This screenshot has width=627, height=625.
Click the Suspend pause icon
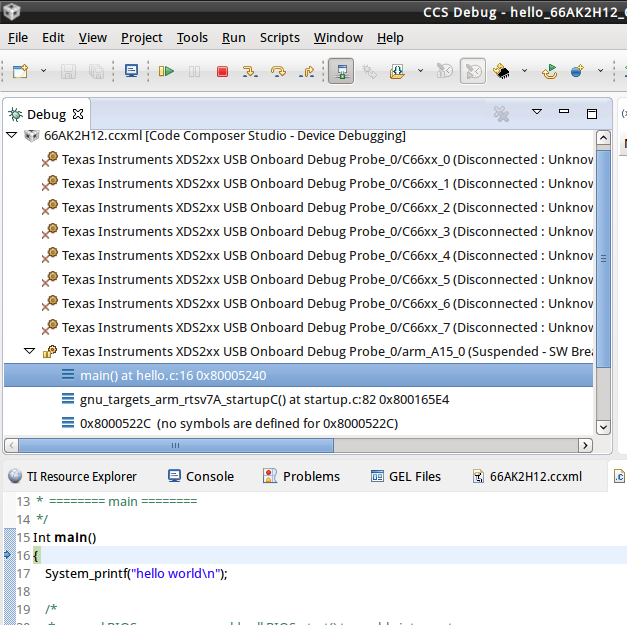(194, 72)
